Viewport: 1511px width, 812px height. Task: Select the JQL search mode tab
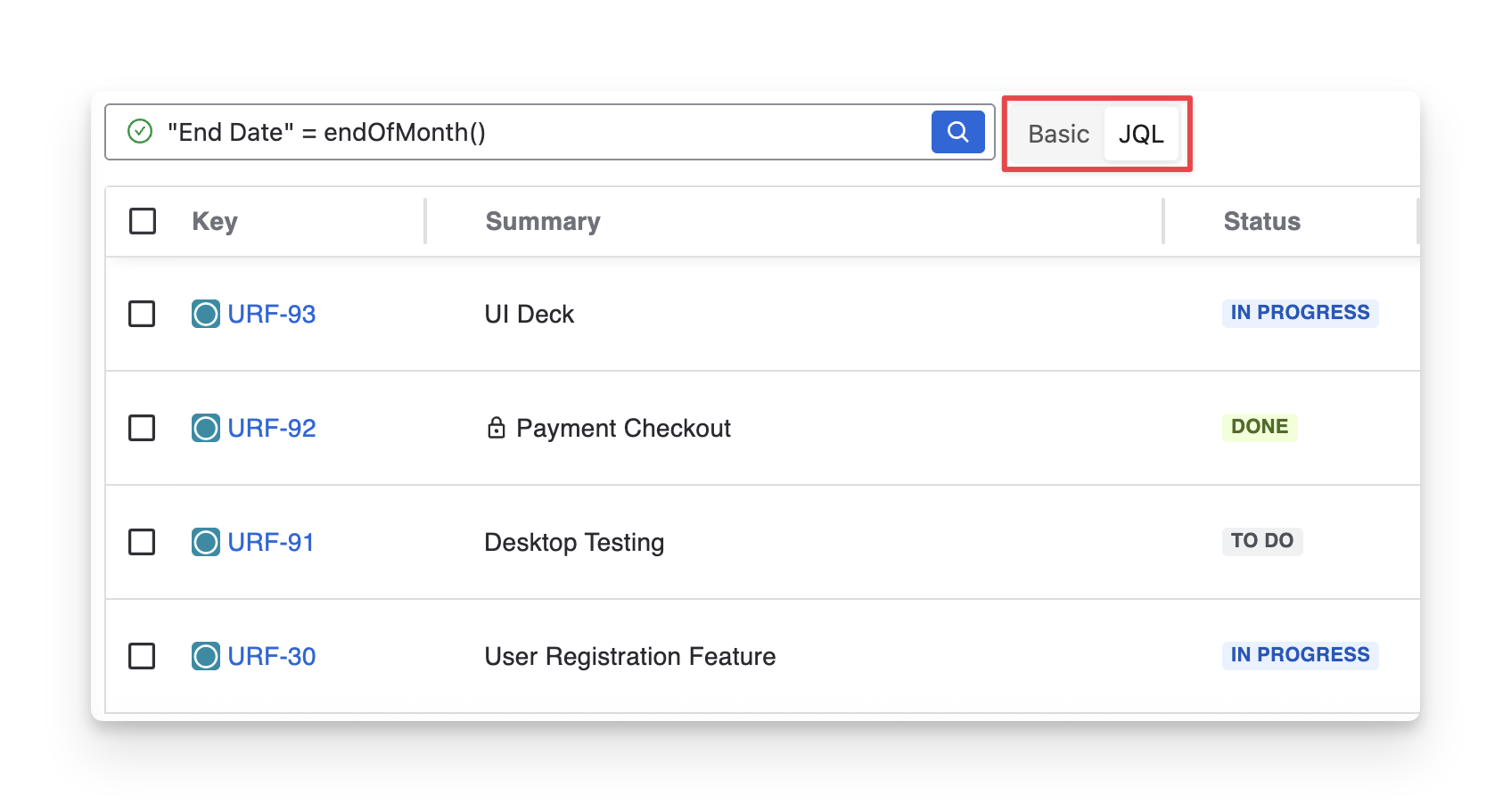pyautogui.click(x=1141, y=134)
